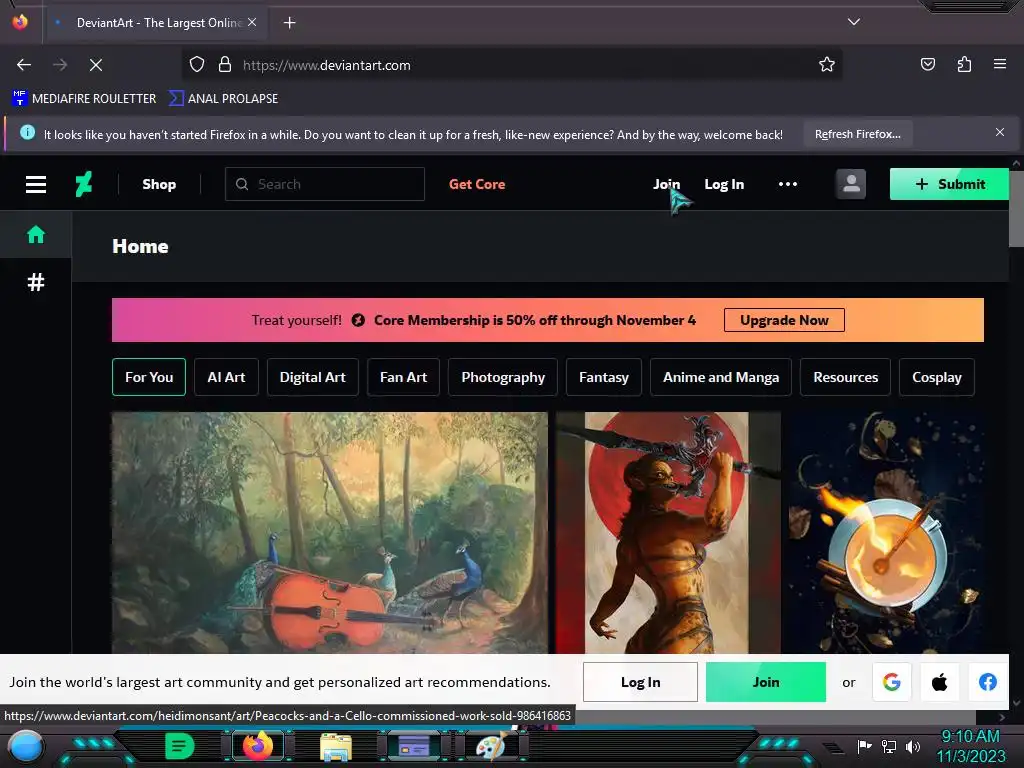
Task: Open the tracking protection shield icon
Action: 197,65
